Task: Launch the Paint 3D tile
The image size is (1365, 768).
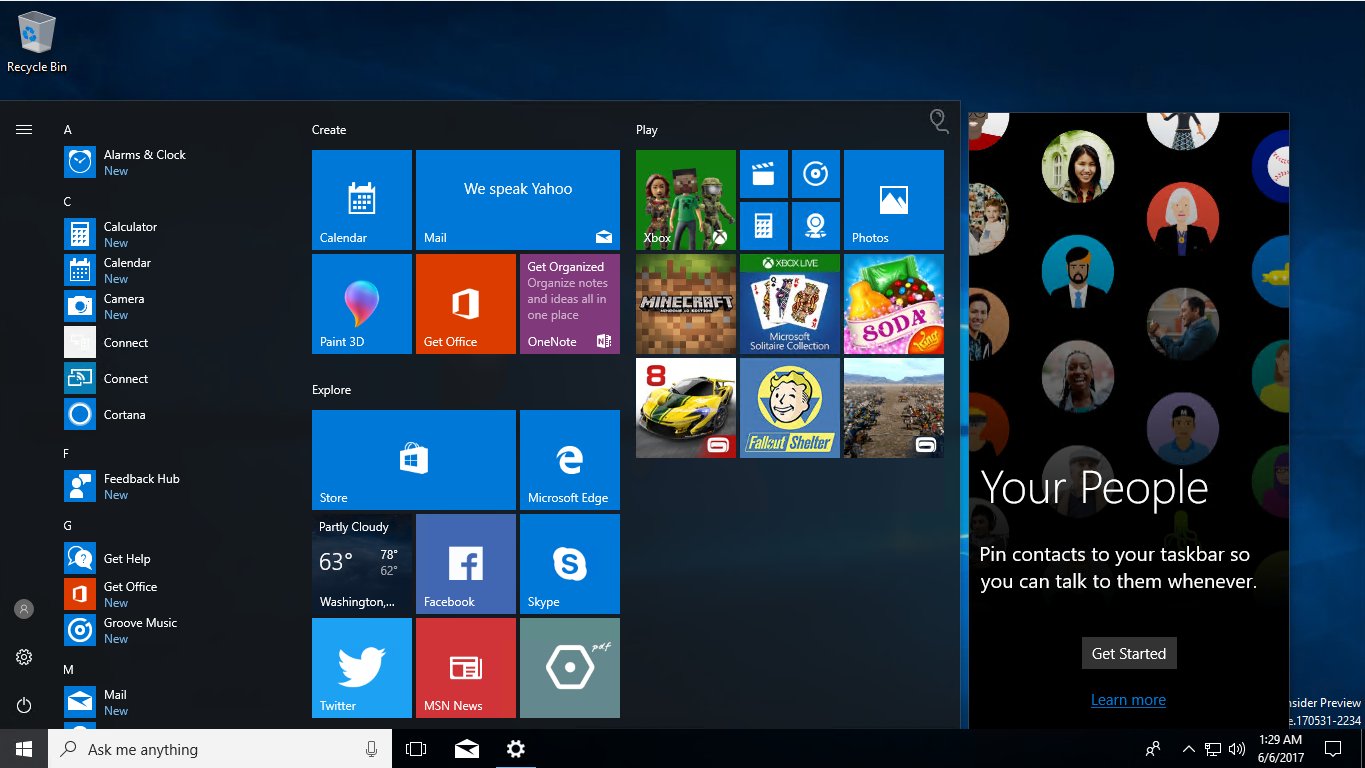Action: pos(362,304)
